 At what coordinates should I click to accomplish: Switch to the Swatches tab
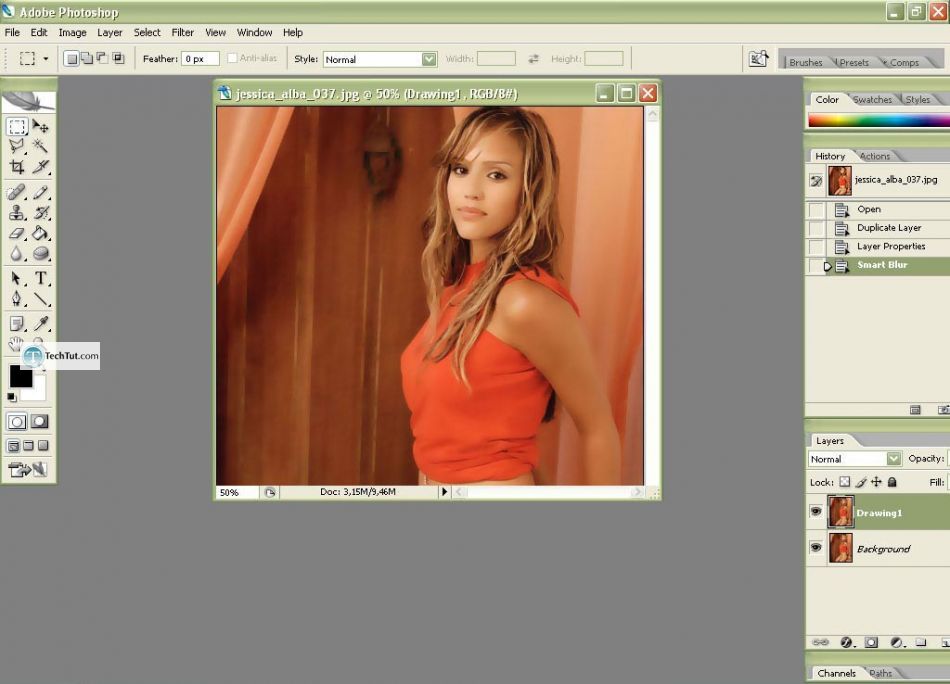click(x=872, y=99)
